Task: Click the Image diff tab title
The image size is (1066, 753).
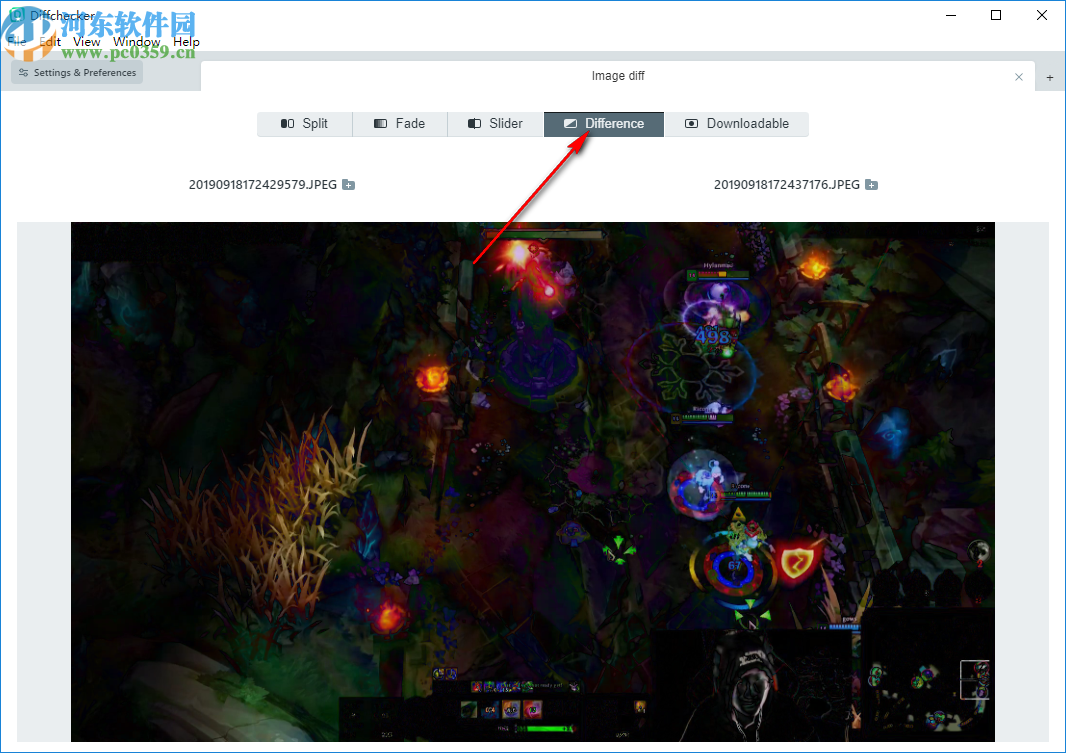Action: click(x=618, y=75)
